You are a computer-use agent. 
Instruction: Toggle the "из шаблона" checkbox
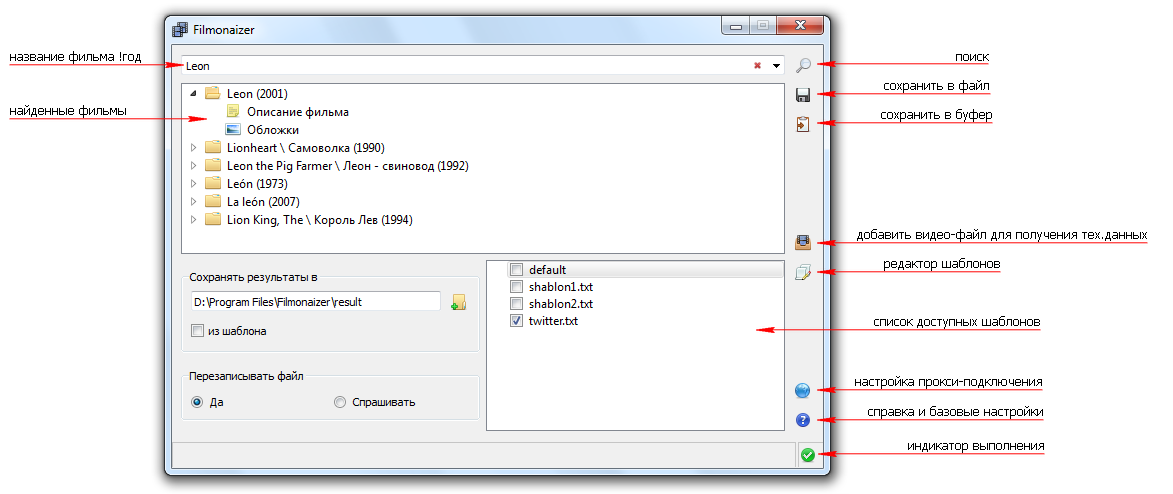(x=197, y=331)
